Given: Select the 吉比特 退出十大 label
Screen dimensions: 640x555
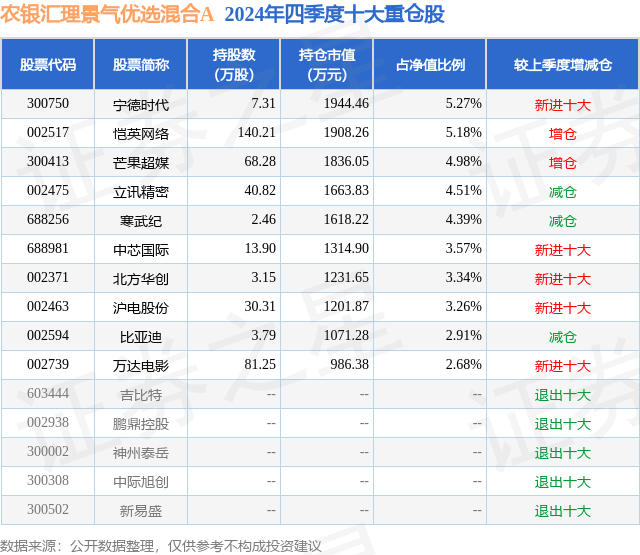Looking at the screenshot, I should (x=563, y=395).
